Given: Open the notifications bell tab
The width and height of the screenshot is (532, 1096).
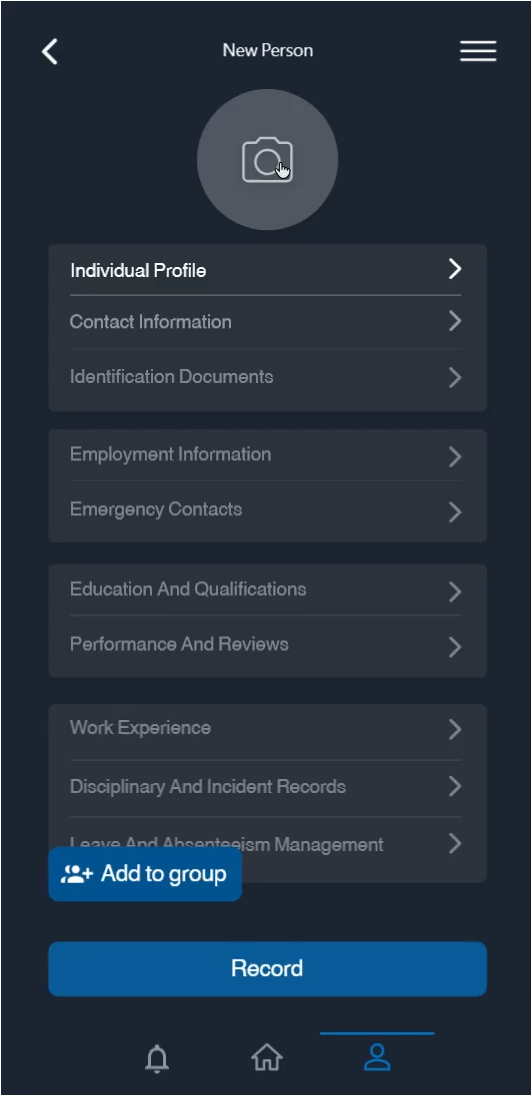Looking at the screenshot, I should (x=157, y=1059).
